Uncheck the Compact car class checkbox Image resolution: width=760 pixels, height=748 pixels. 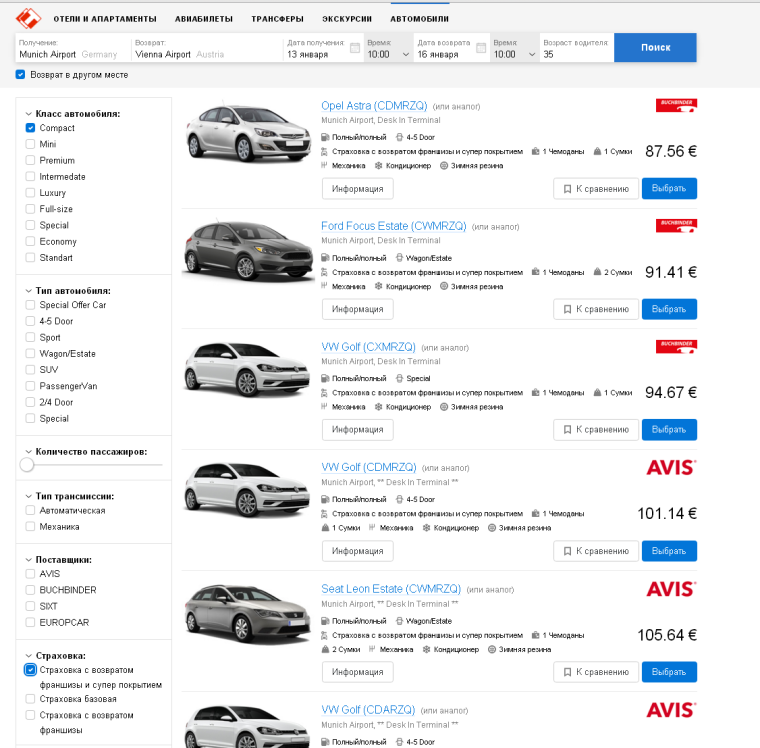click(30, 128)
